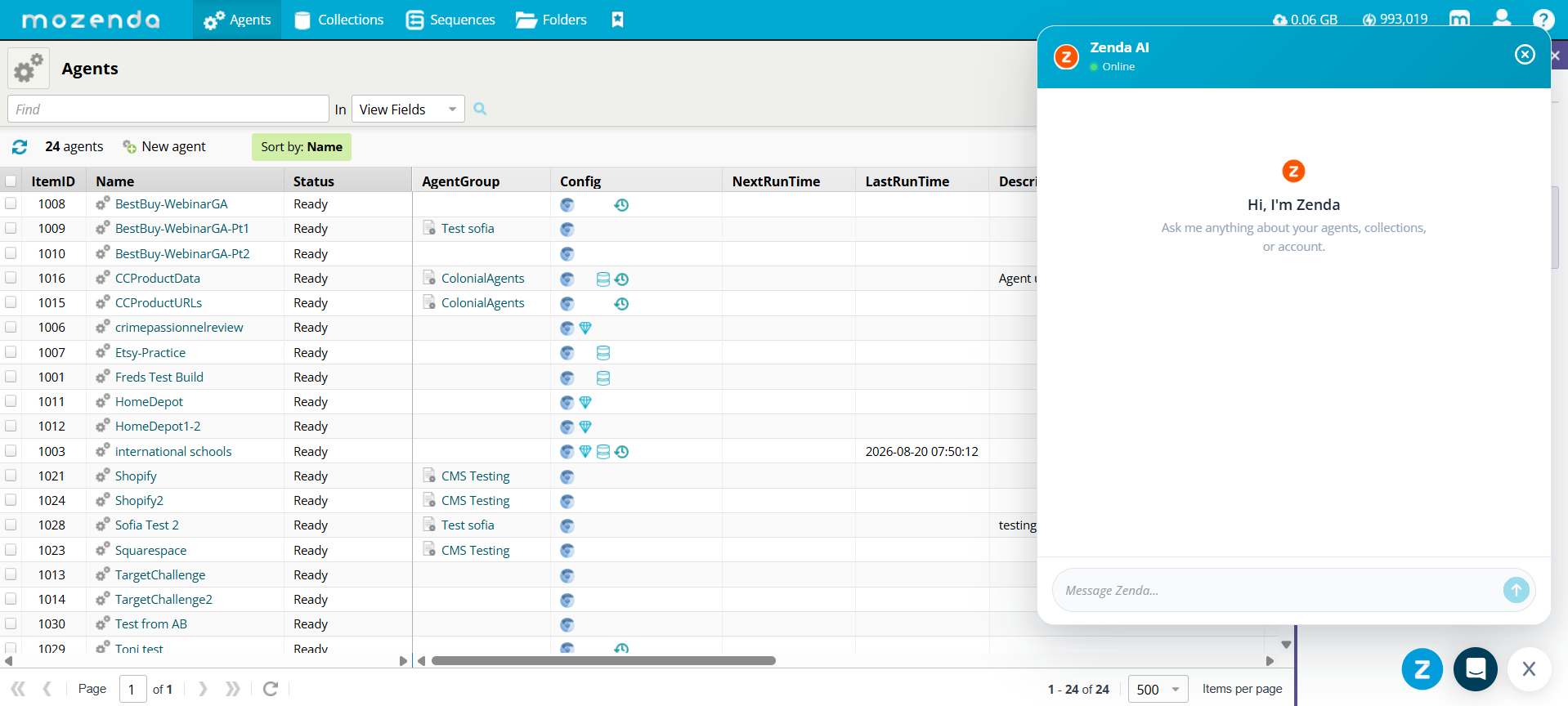Click the send message arrow in Zenda chat
Viewport: 1568px width, 706px height.
pos(1516,590)
